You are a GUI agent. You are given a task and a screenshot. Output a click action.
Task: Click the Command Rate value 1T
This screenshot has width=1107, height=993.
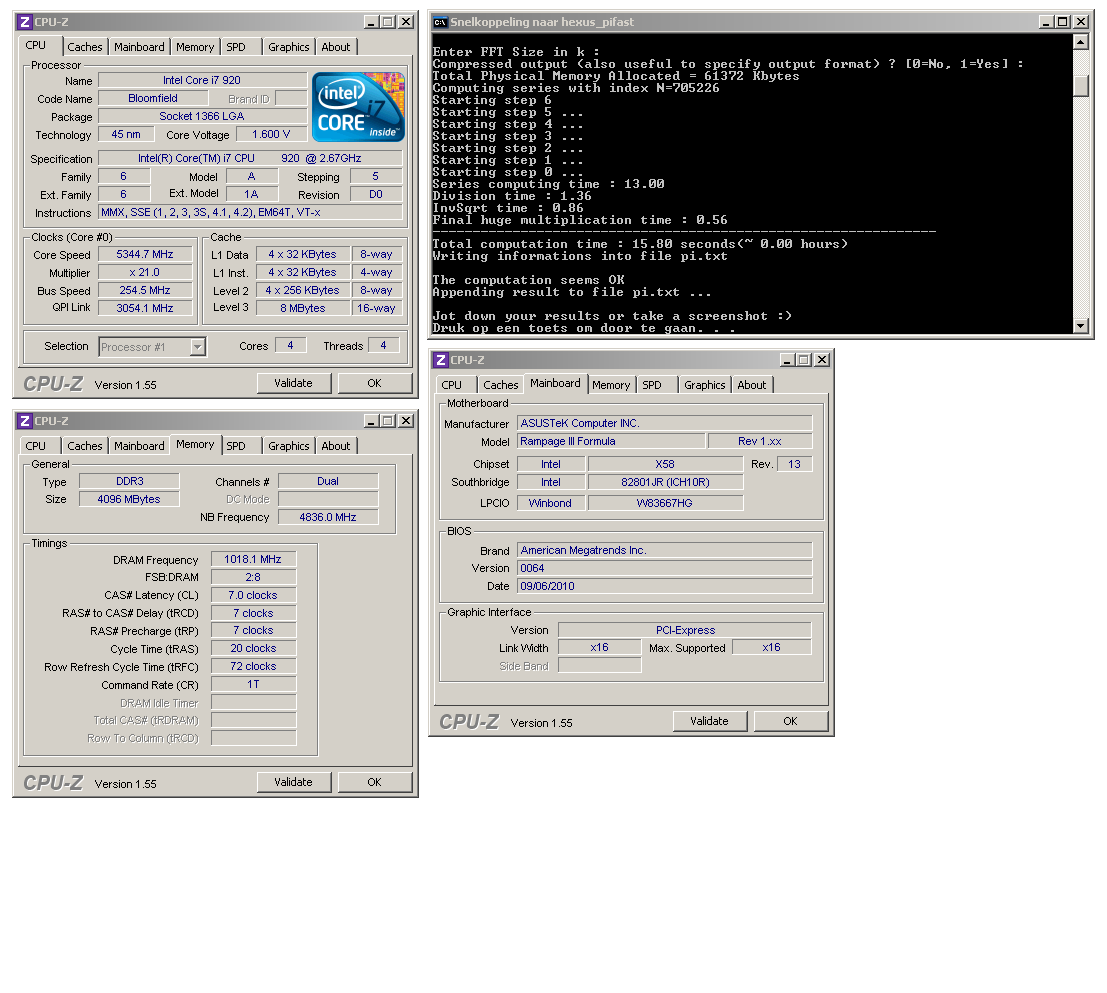[x=253, y=685]
